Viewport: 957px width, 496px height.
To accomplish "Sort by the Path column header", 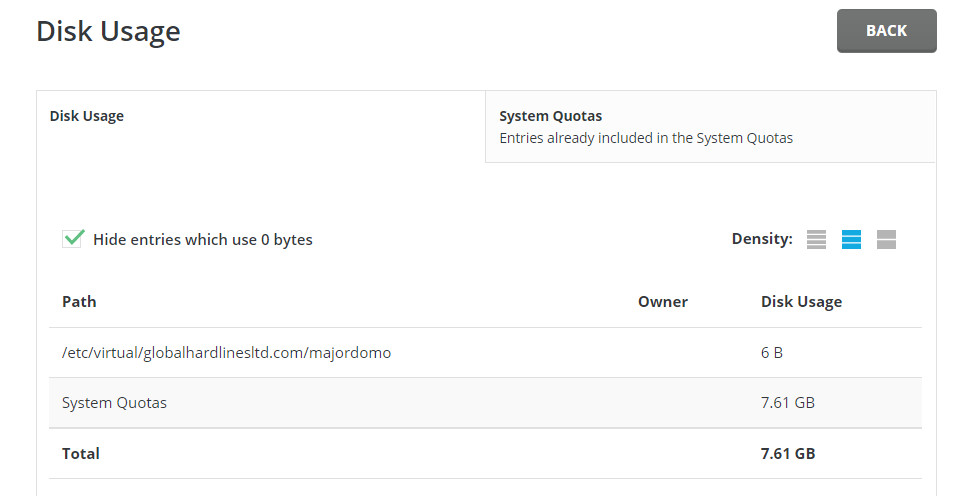I will click(x=79, y=301).
